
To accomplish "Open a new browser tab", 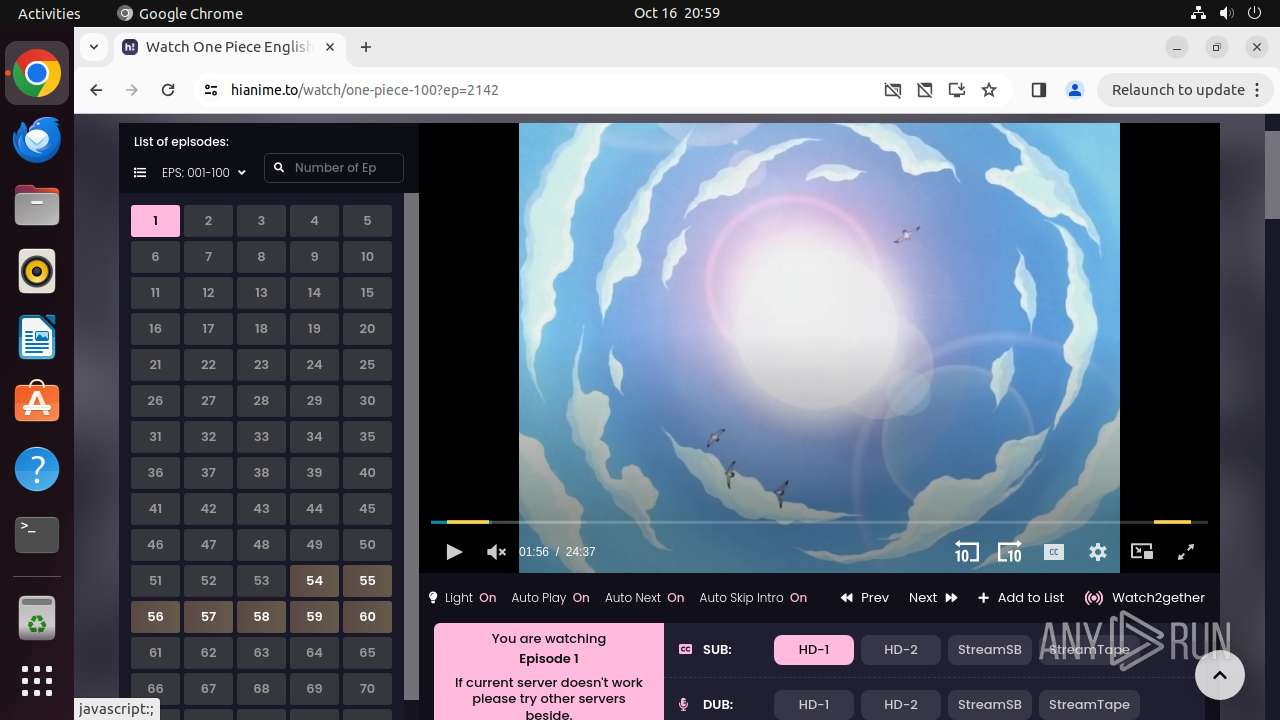I will click(x=366, y=47).
